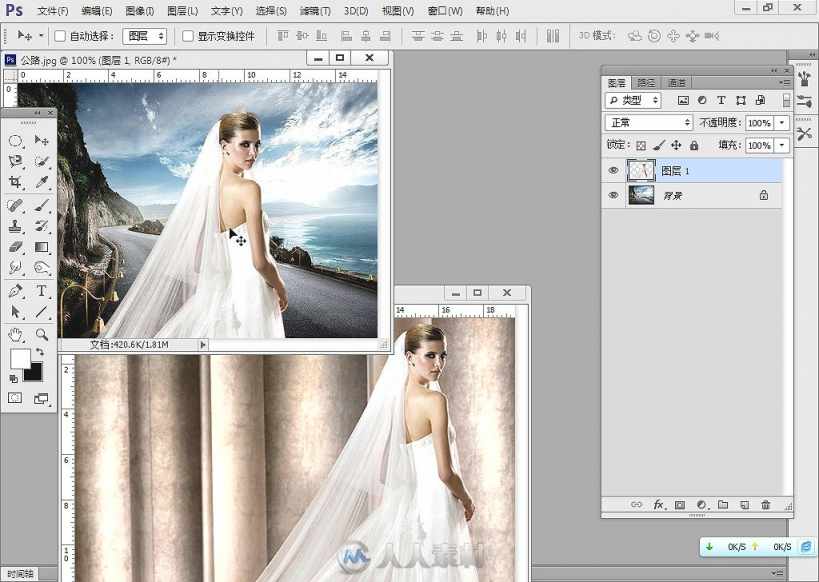819x582 pixels.
Task: Open the 填充 slider dropdown arrow
Action: [x=782, y=145]
